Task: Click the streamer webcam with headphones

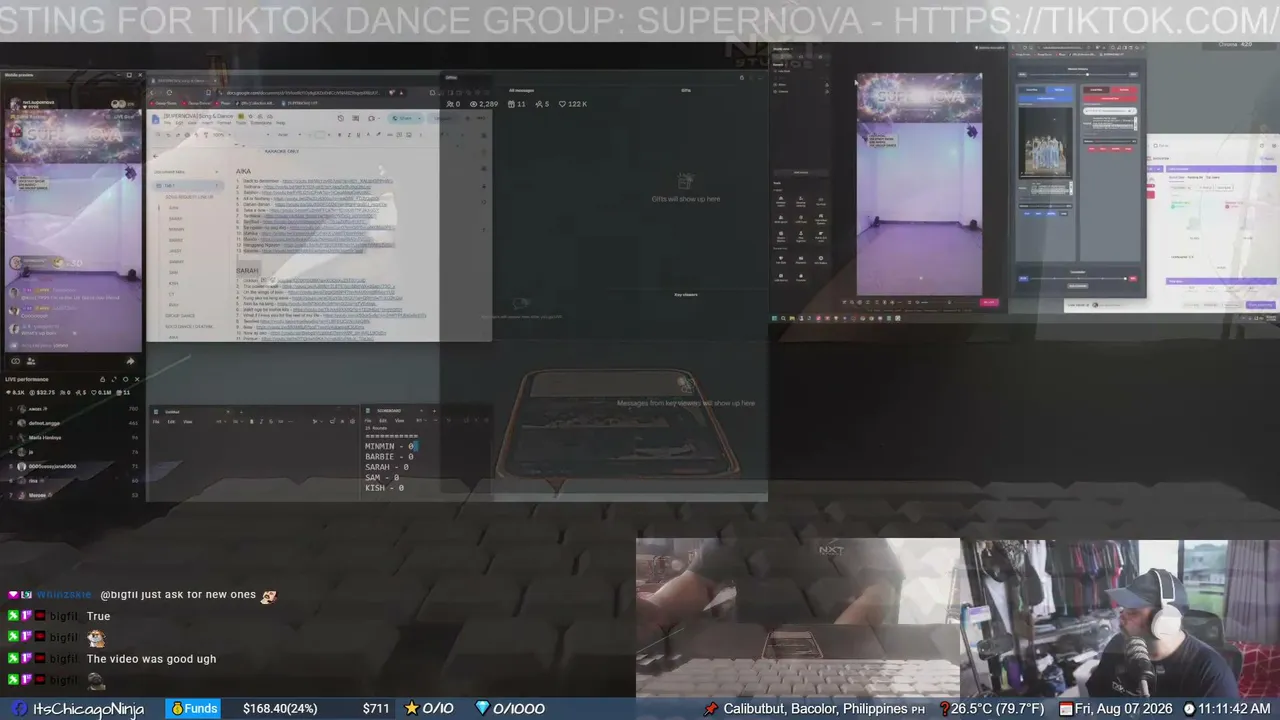Action: [x=1121, y=618]
